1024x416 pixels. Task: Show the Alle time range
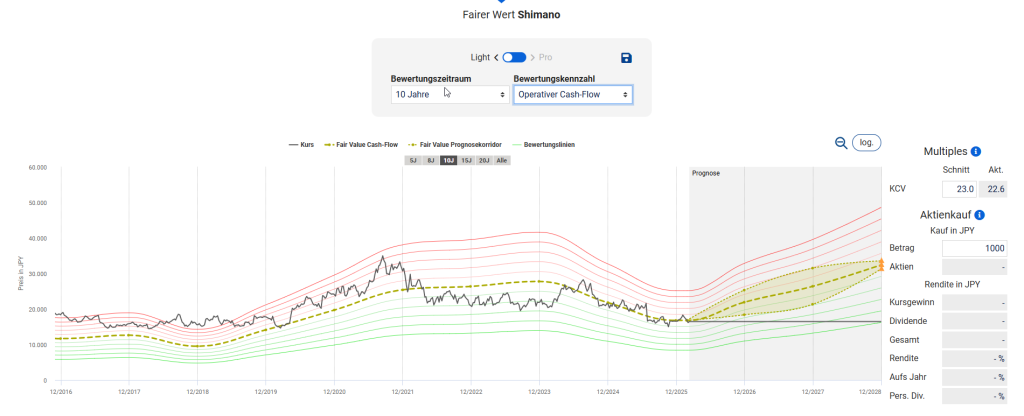pos(502,160)
